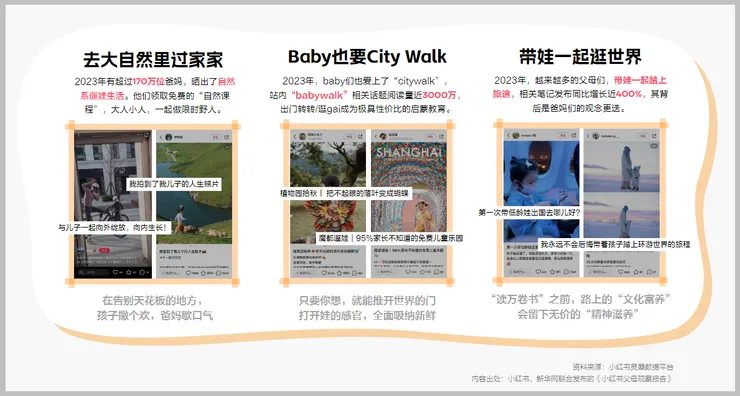Click the source line "资料来源：小红书灵犀数据平台"
This screenshot has width=740, height=396.
click(622, 367)
